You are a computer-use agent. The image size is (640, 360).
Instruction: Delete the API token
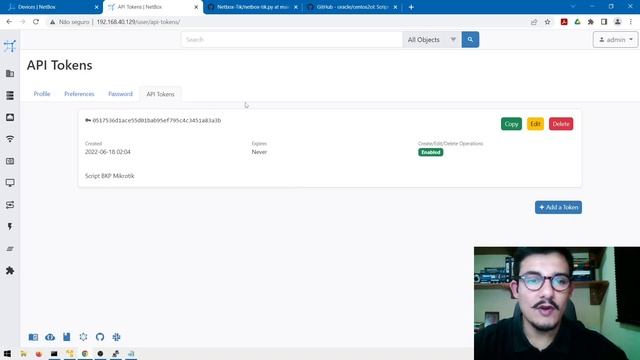[x=561, y=124]
